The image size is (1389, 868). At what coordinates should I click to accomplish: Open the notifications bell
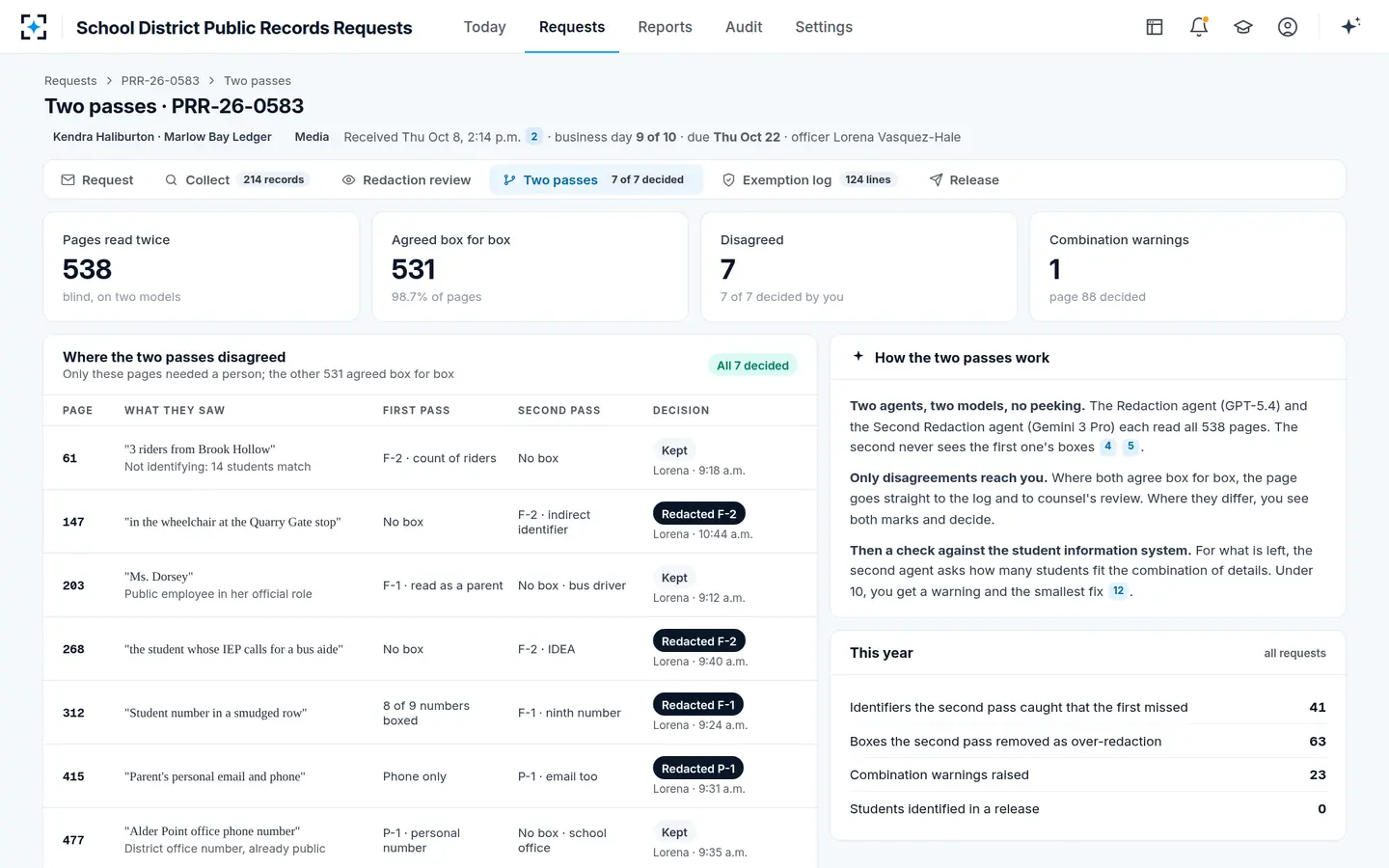(x=1199, y=27)
